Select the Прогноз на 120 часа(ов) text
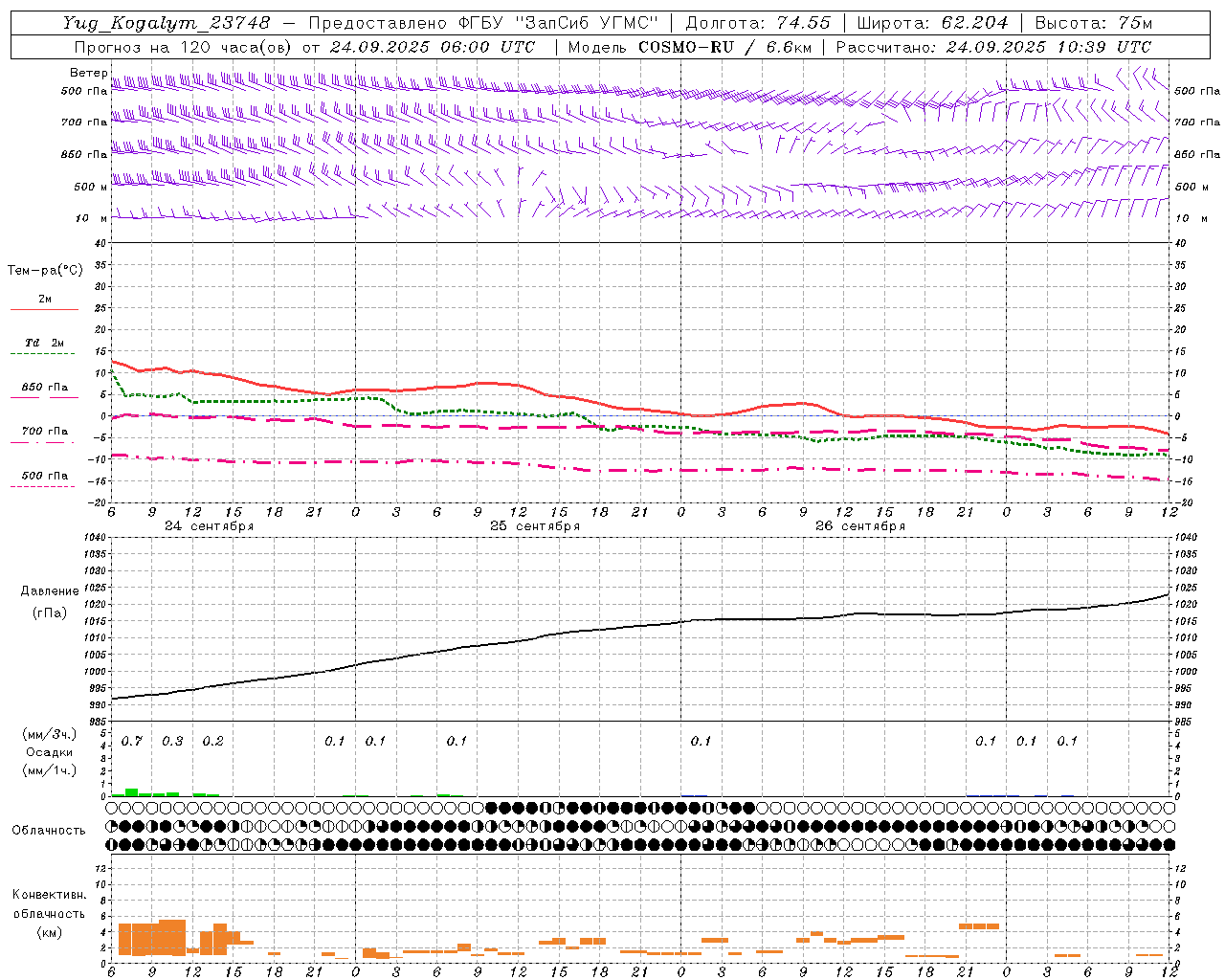The width and height of the screenshot is (1225, 980). point(185,47)
